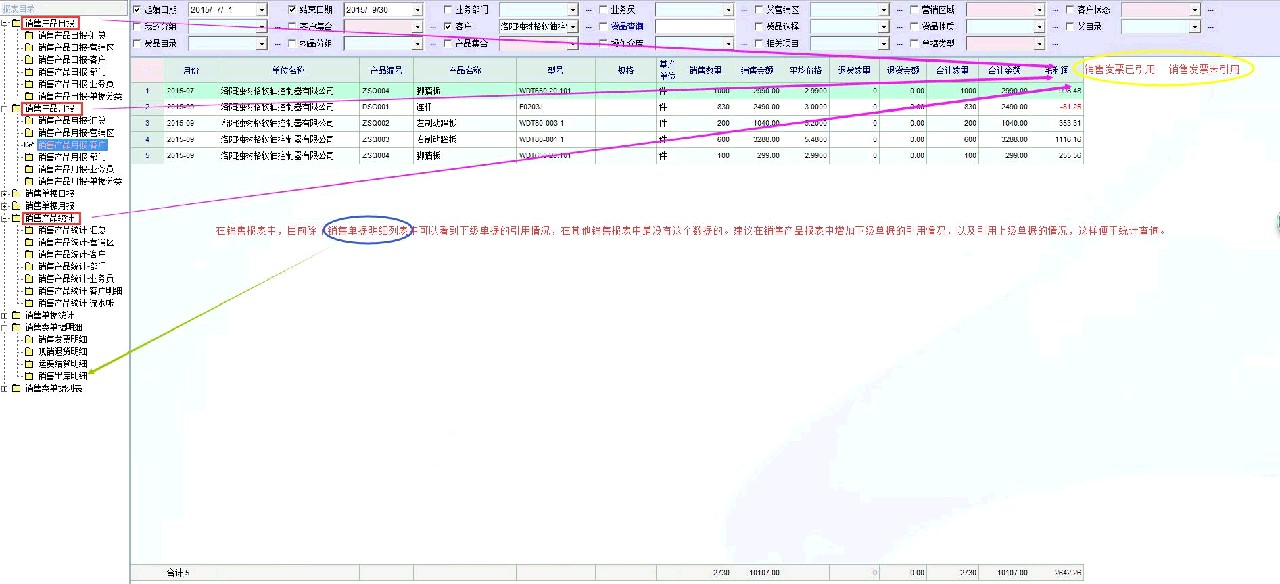Open the 客户 combo box dropdown
Viewport: 1280px width, 584px height.
tap(573, 27)
